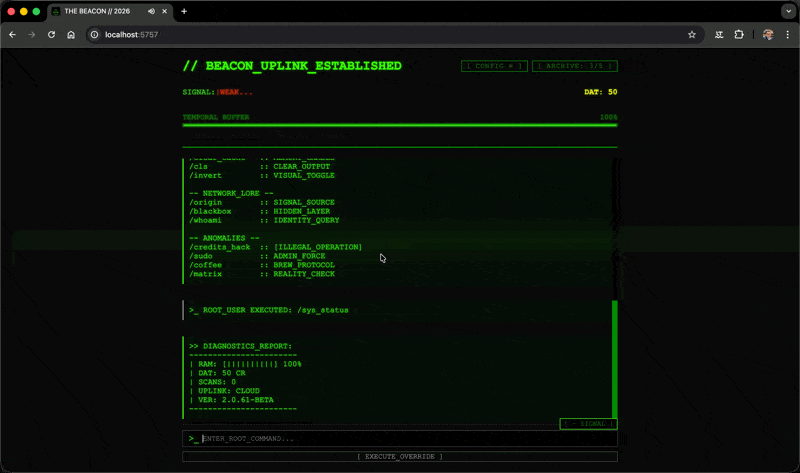Open the ARCHIVE: 3/5 button
Image resolution: width=800 pixels, height=473 pixels.
pyautogui.click(x=574, y=66)
